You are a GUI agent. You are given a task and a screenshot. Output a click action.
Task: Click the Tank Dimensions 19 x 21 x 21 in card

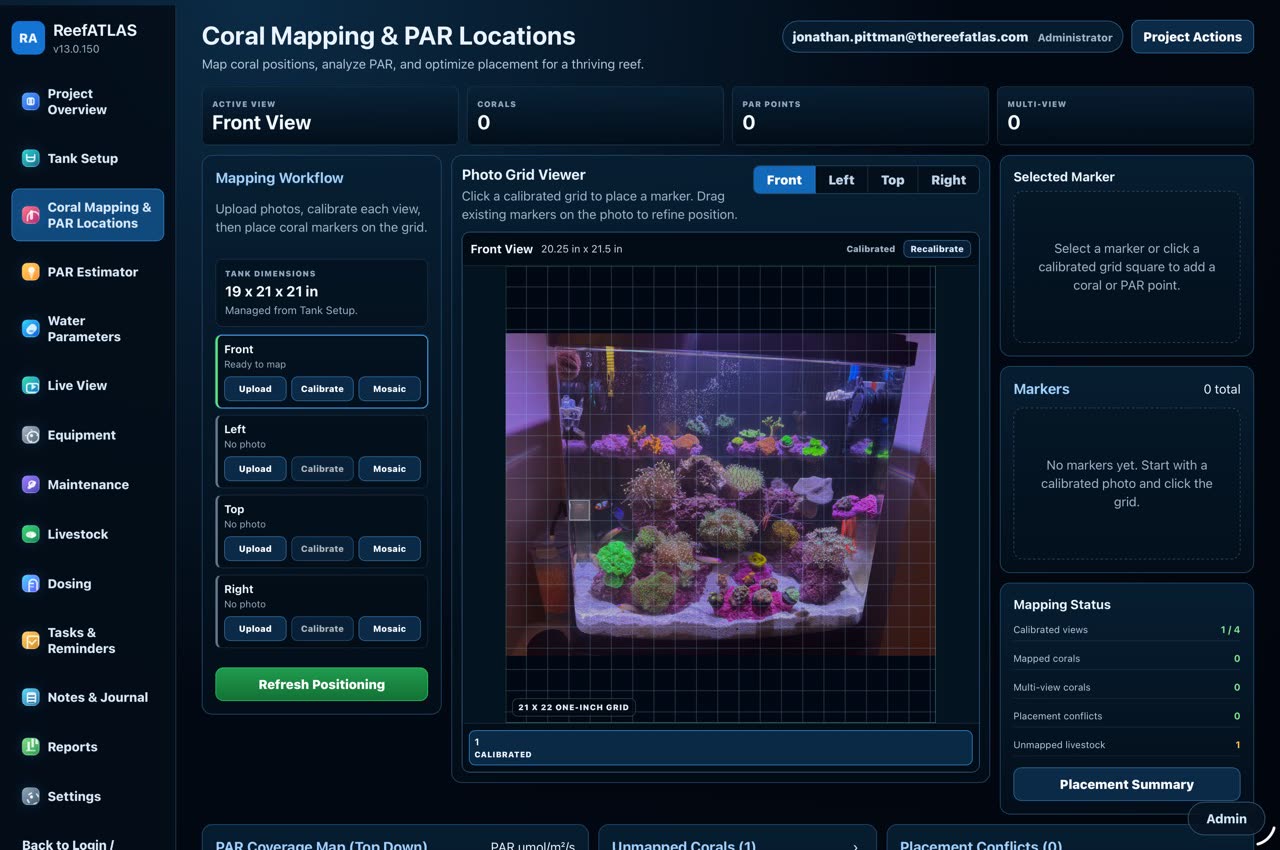tap(321, 293)
